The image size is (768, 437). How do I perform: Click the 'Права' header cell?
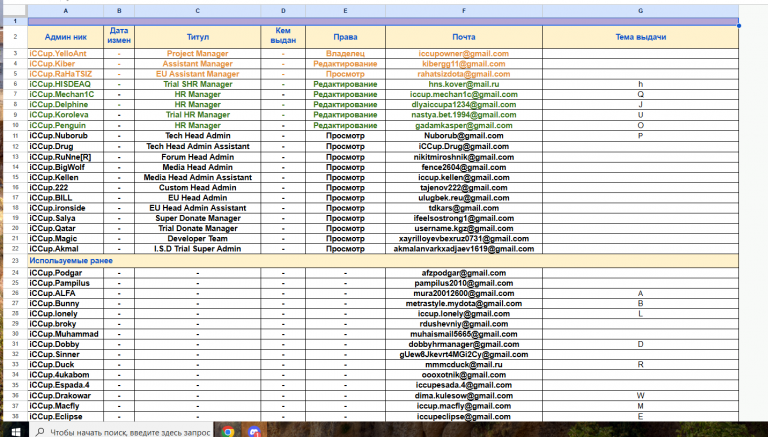(345, 37)
